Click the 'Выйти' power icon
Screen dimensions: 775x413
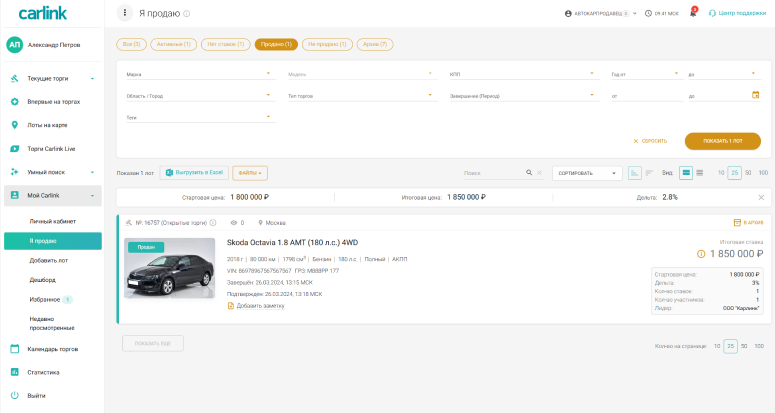click(x=15, y=395)
